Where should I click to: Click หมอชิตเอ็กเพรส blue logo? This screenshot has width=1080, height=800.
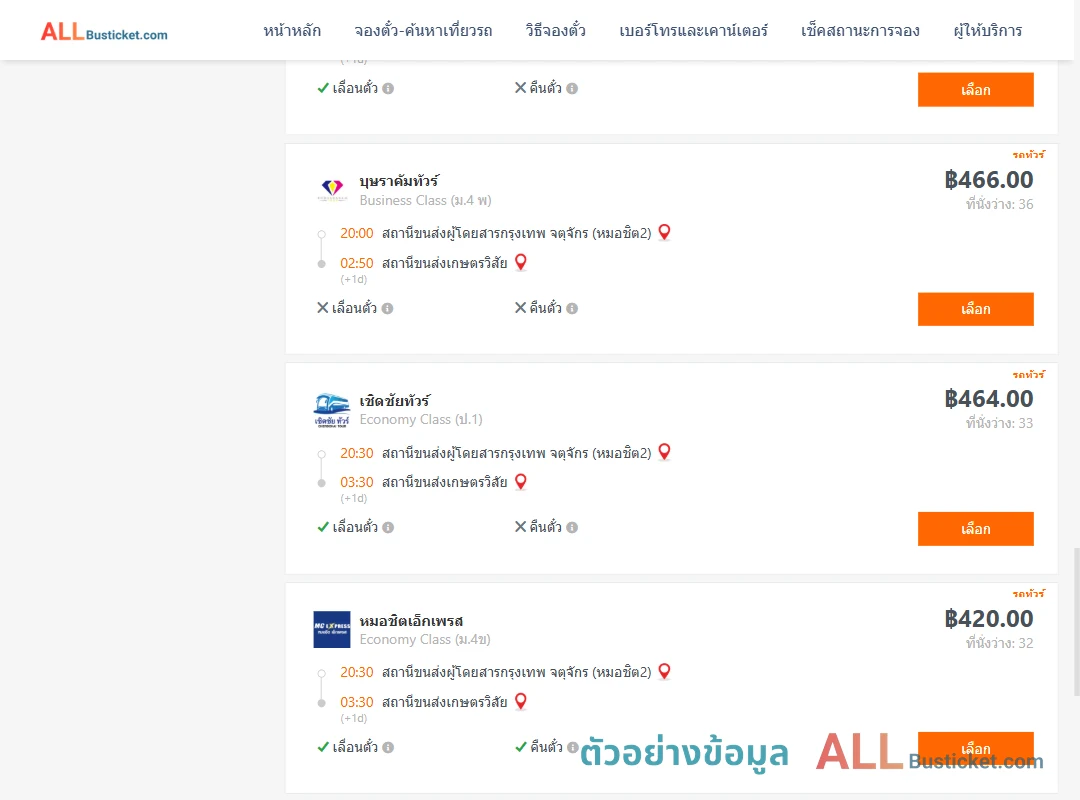[332, 629]
